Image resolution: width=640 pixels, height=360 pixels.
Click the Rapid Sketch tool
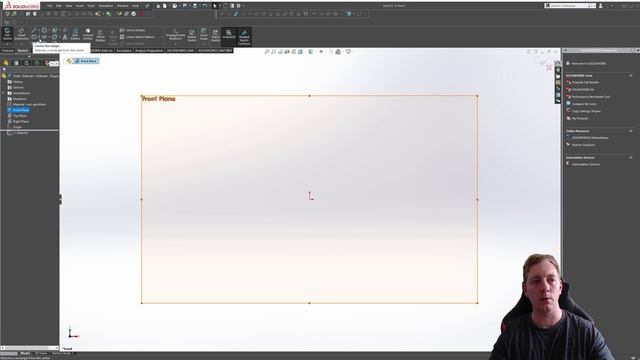[x=216, y=35]
